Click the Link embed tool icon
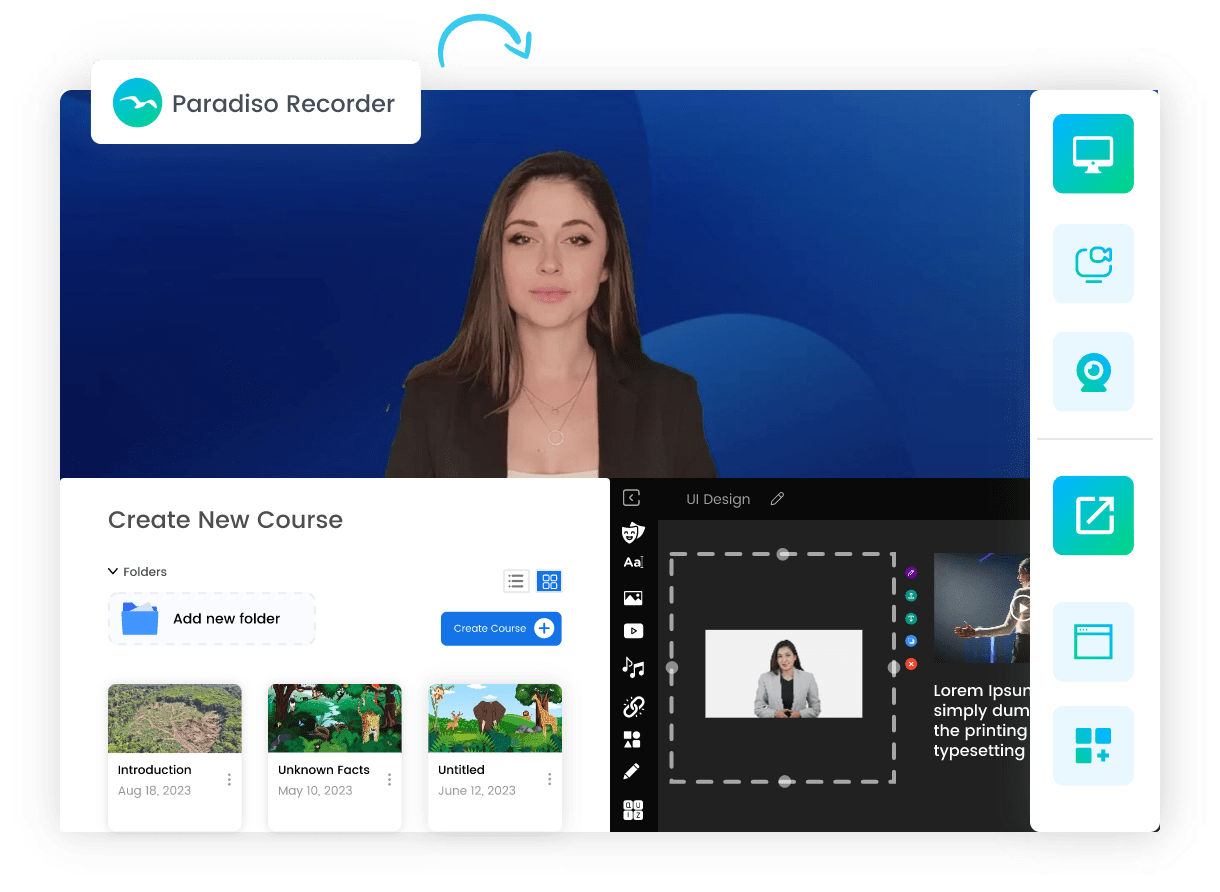Screen dimensions: 1220x892 (x=633, y=705)
